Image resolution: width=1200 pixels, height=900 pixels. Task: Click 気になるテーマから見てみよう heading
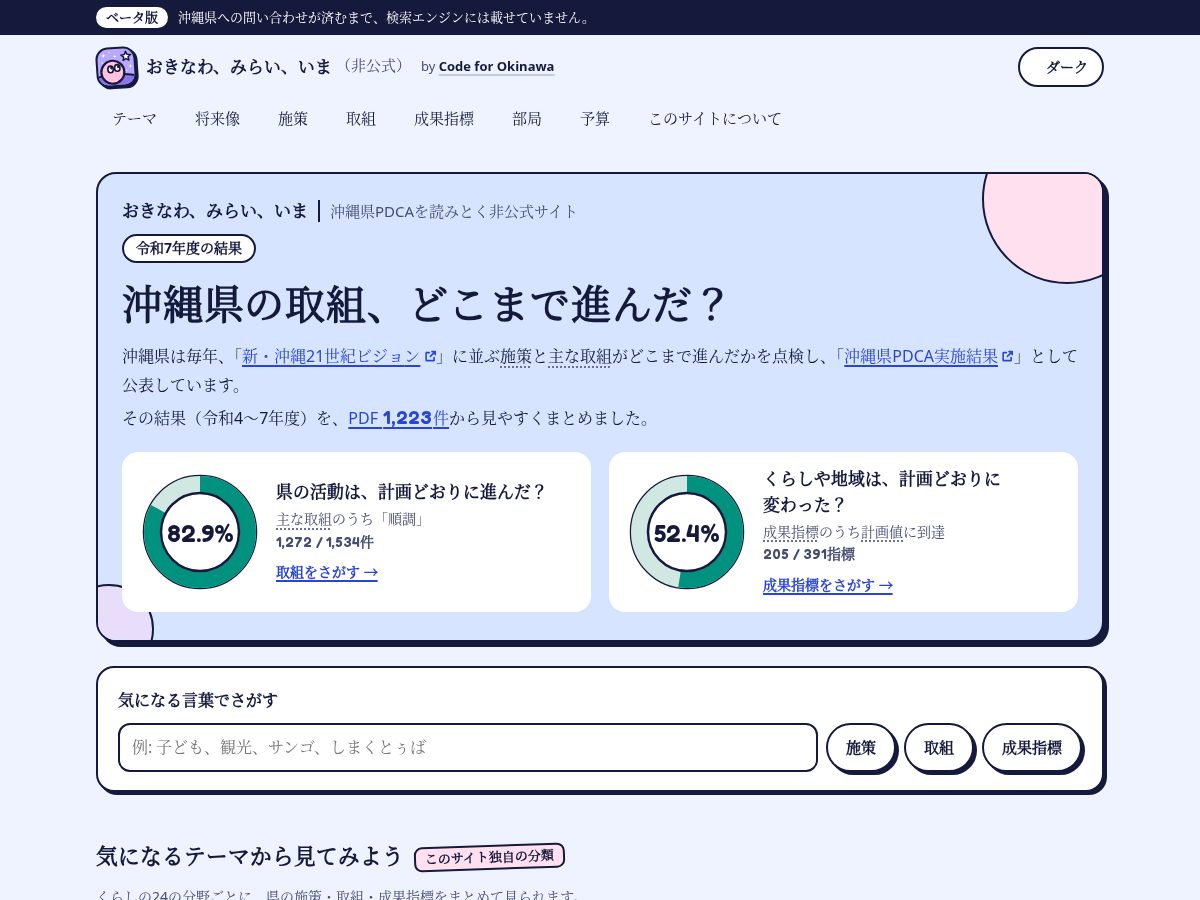[x=249, y=856]
